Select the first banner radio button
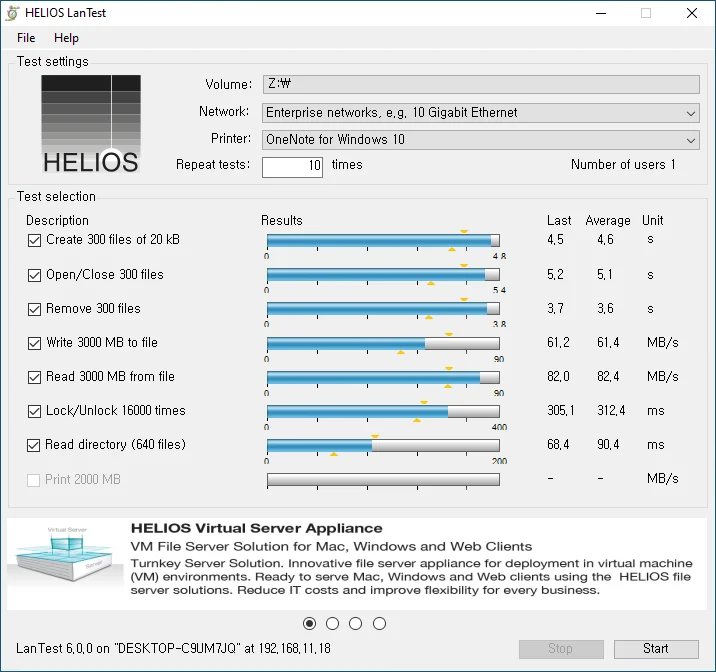Image resolution: width=716 pixels, height=672 pixels. 309,624
